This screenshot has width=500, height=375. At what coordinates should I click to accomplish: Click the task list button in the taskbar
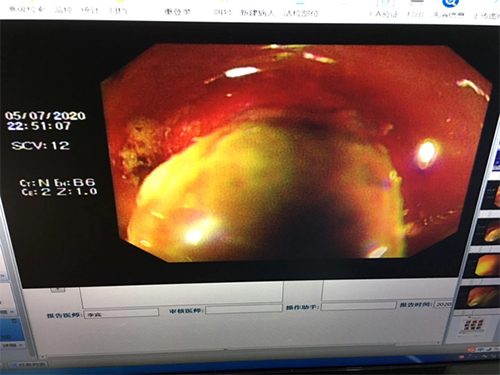click(x=27, y=365)
